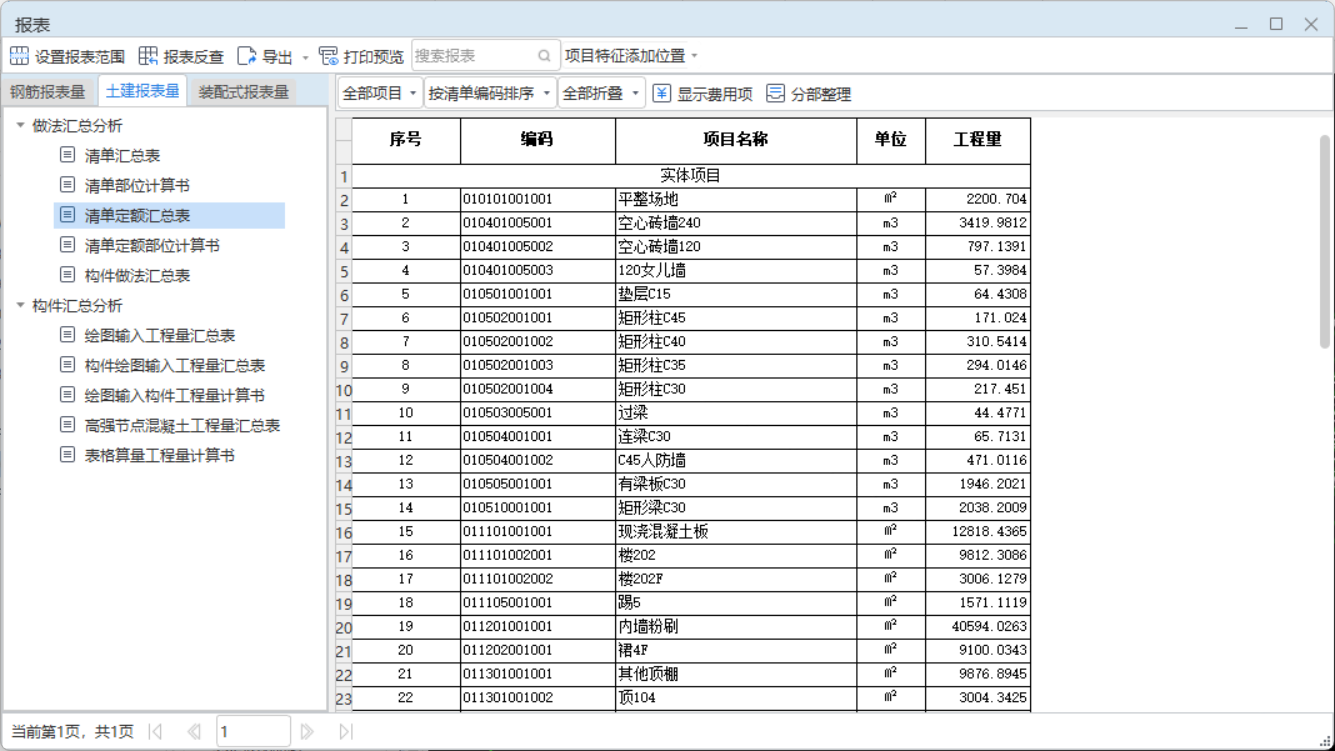This screenshot has height=751, width=1335.
Task: Click the 平整场地 cell
Action: coord(736,199)
